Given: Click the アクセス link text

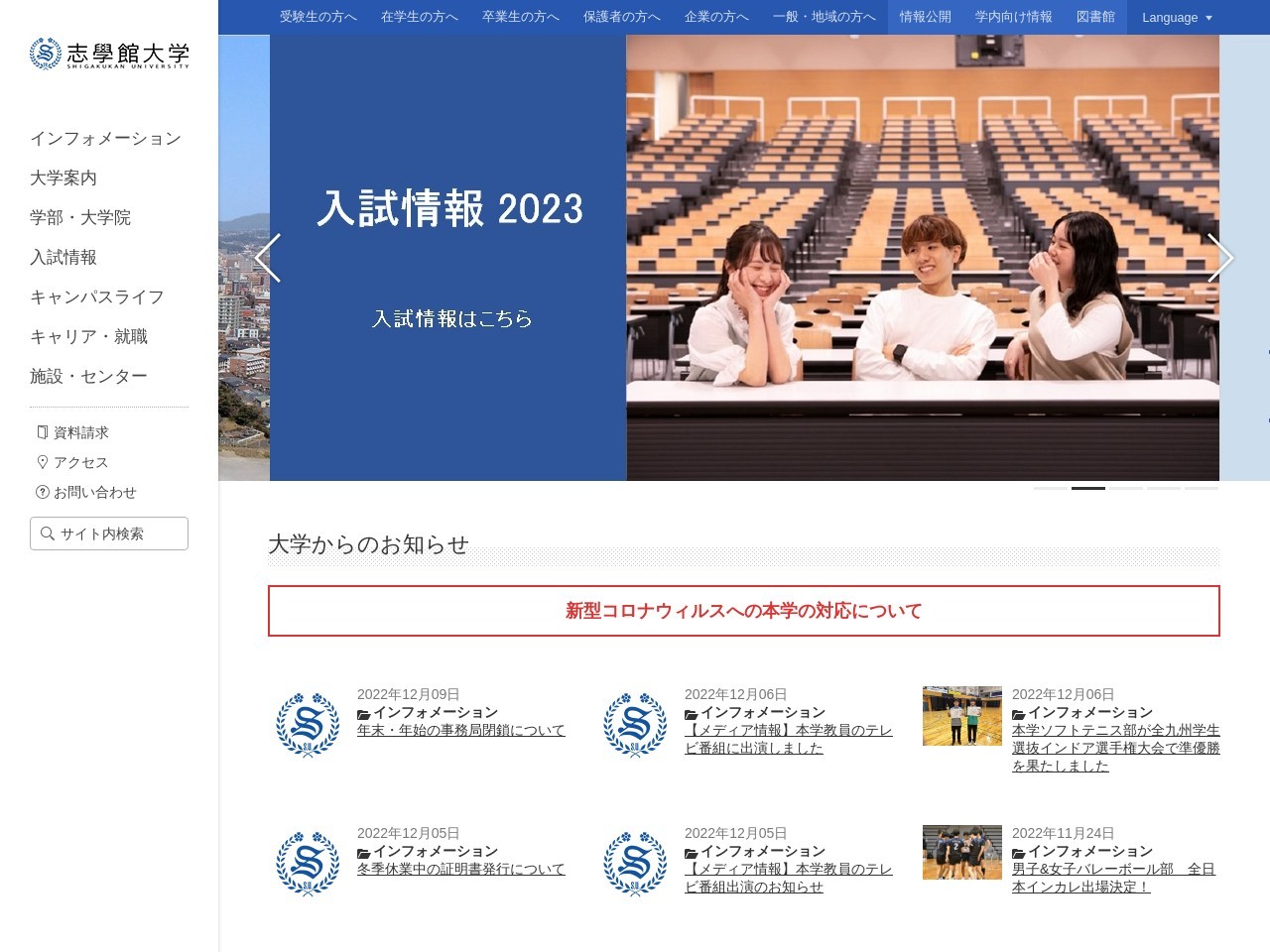Looking at the screenshot, I should [x=81, y=462].
